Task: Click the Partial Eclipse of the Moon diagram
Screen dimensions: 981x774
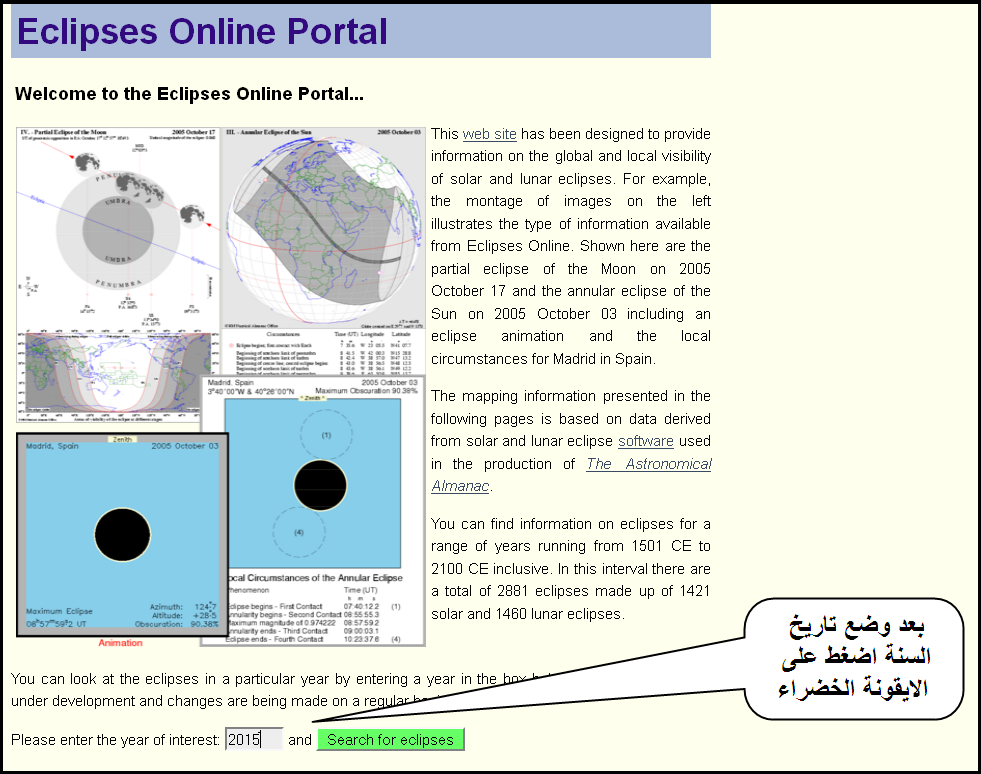Action: point(118,228)
